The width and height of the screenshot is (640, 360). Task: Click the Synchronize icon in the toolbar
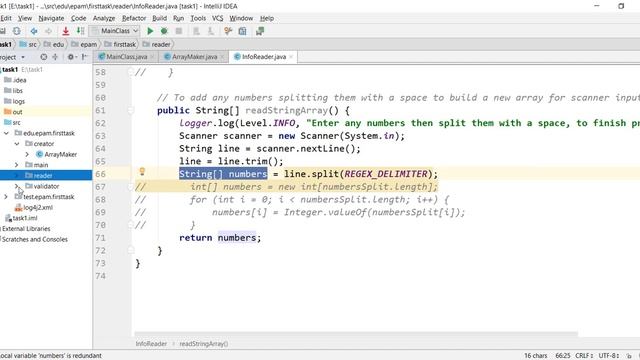point(16,31)
